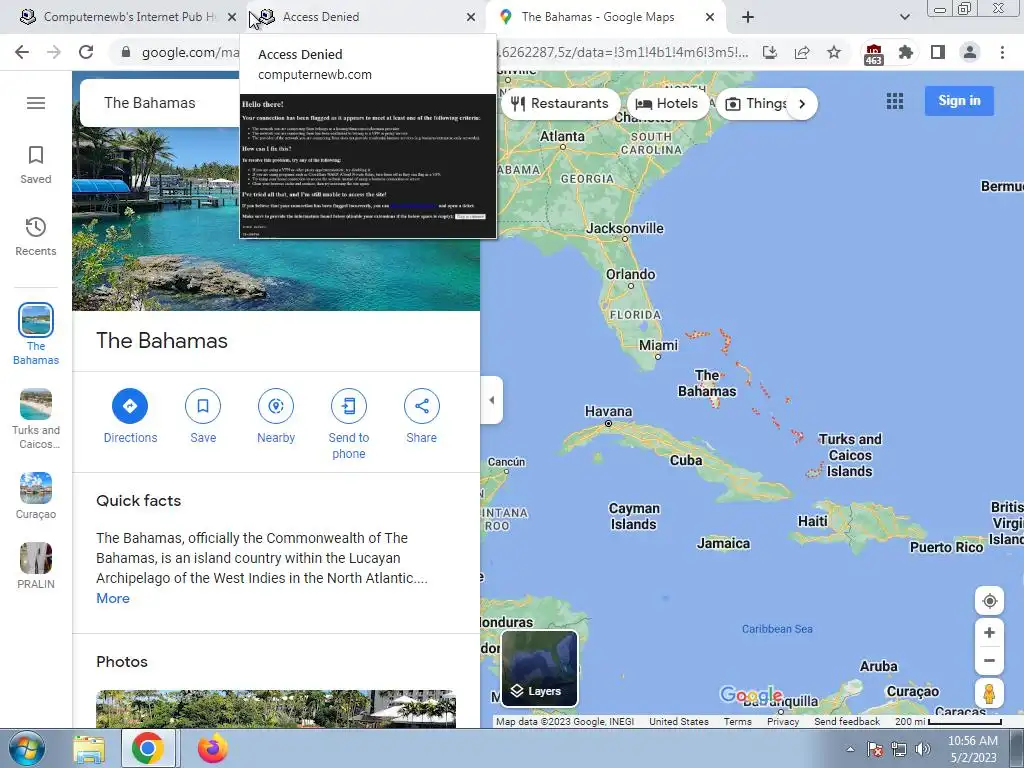Filter map by Things to do
The width and height of the screenshot is (1024, 768).
tap(758, 103)
